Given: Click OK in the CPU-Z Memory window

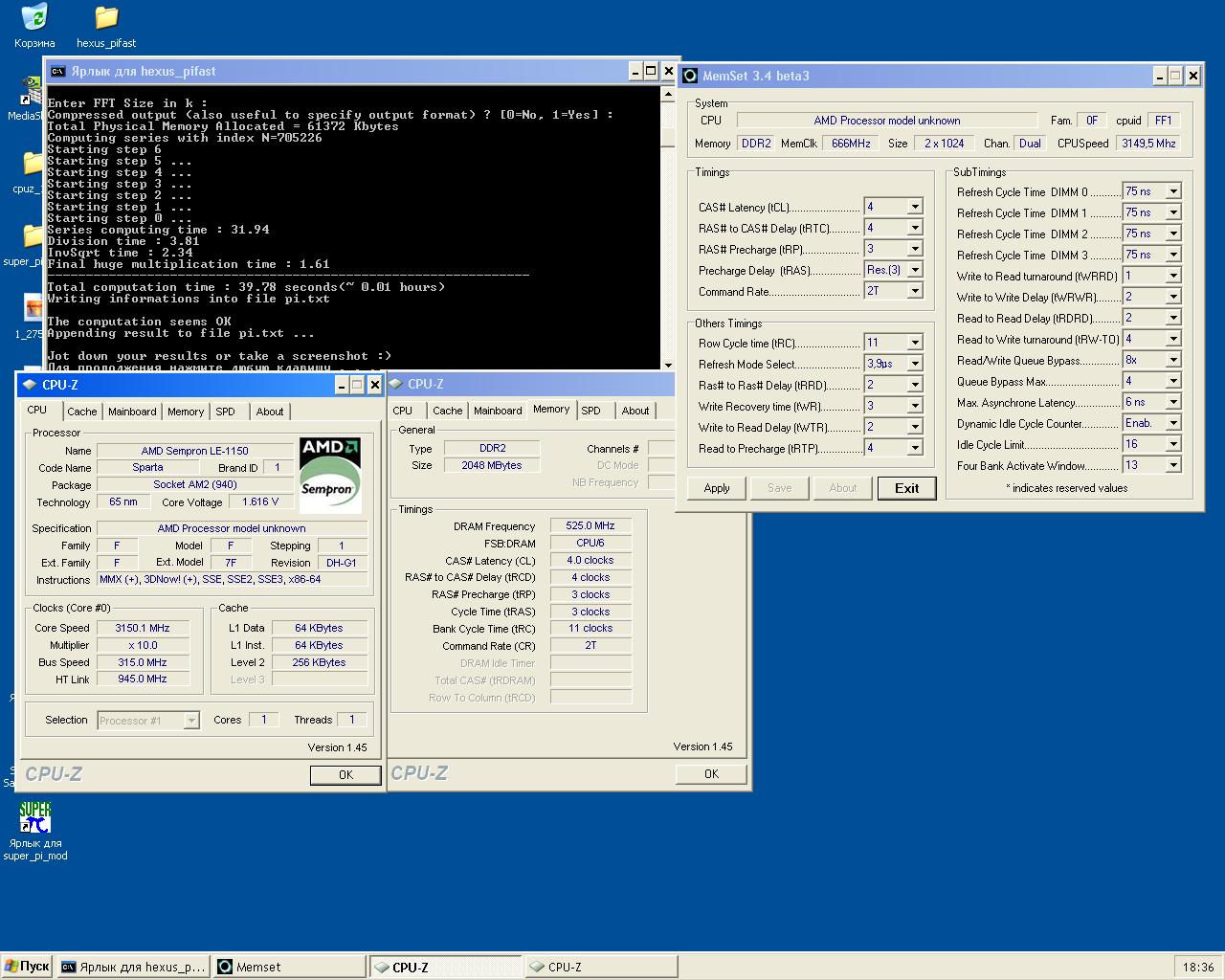Looking at the screenshot, I should click(x=711, y=773).
